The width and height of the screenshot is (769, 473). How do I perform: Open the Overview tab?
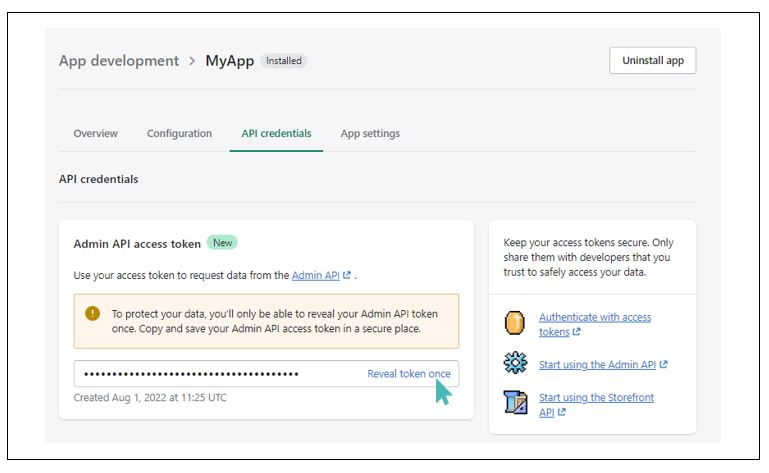(95, 133)
